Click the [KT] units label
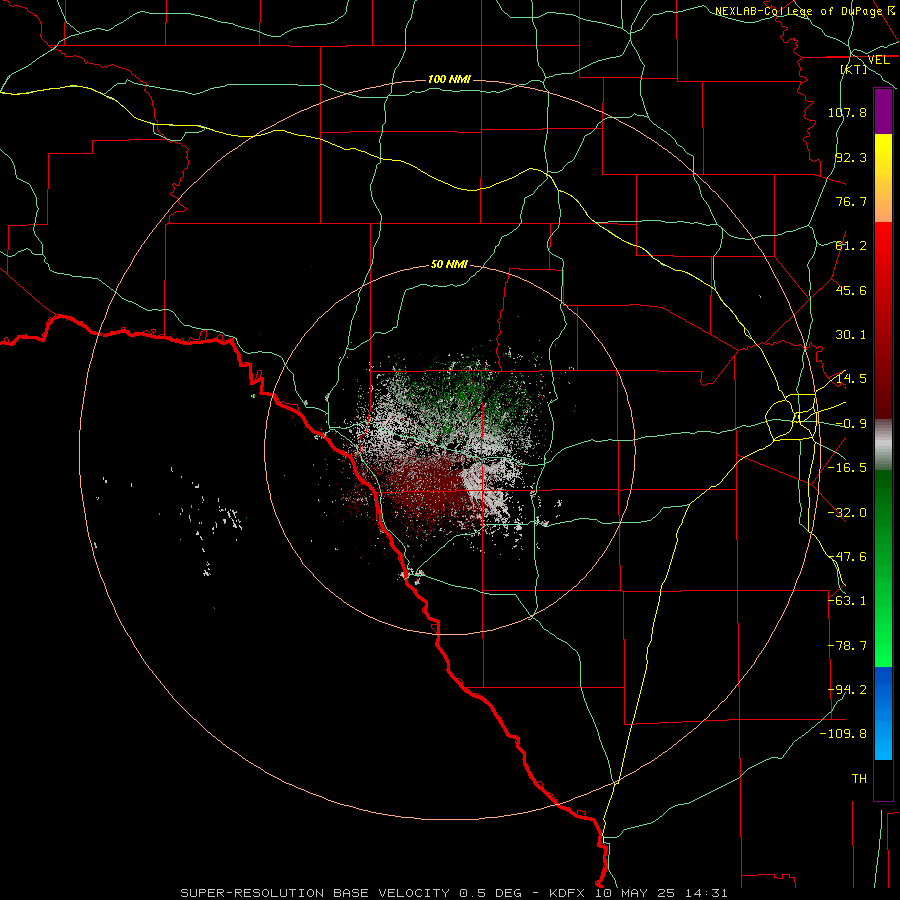Viewport: 900px width, 900px height. (x=854, y=69)
